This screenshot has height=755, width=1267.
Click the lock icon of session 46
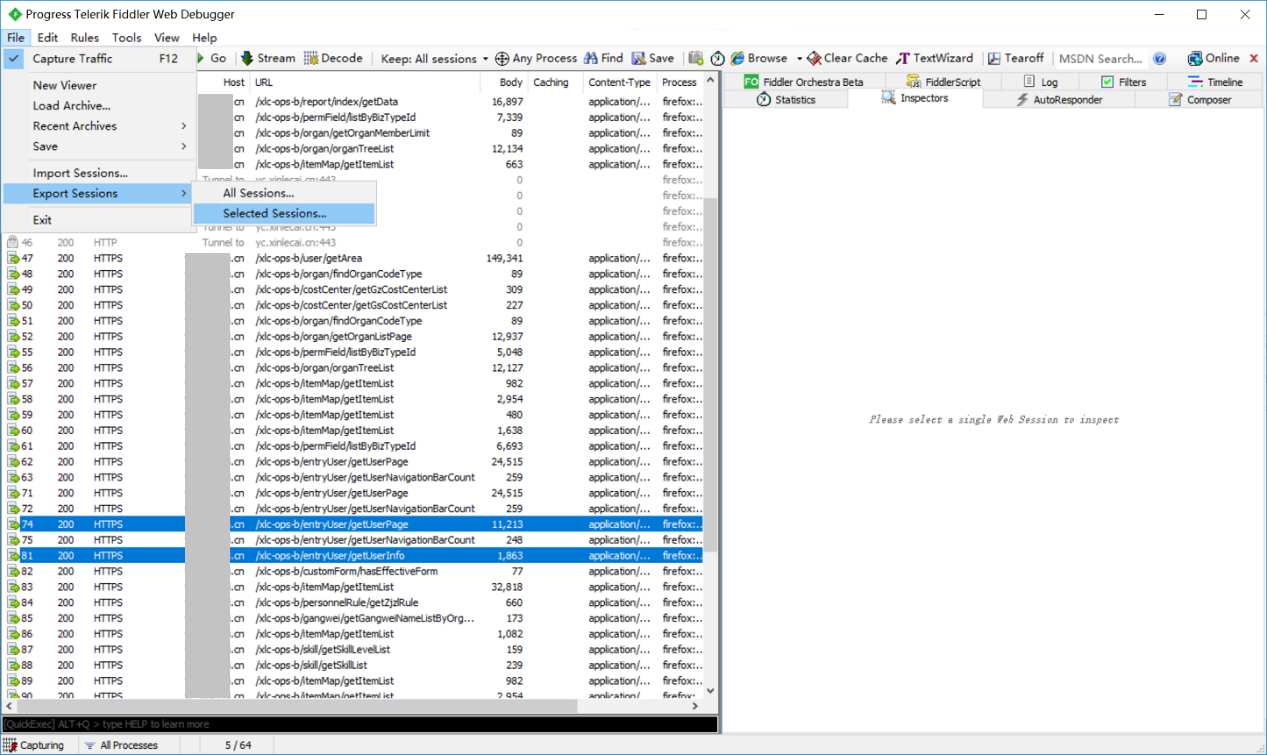click(14, 242)
